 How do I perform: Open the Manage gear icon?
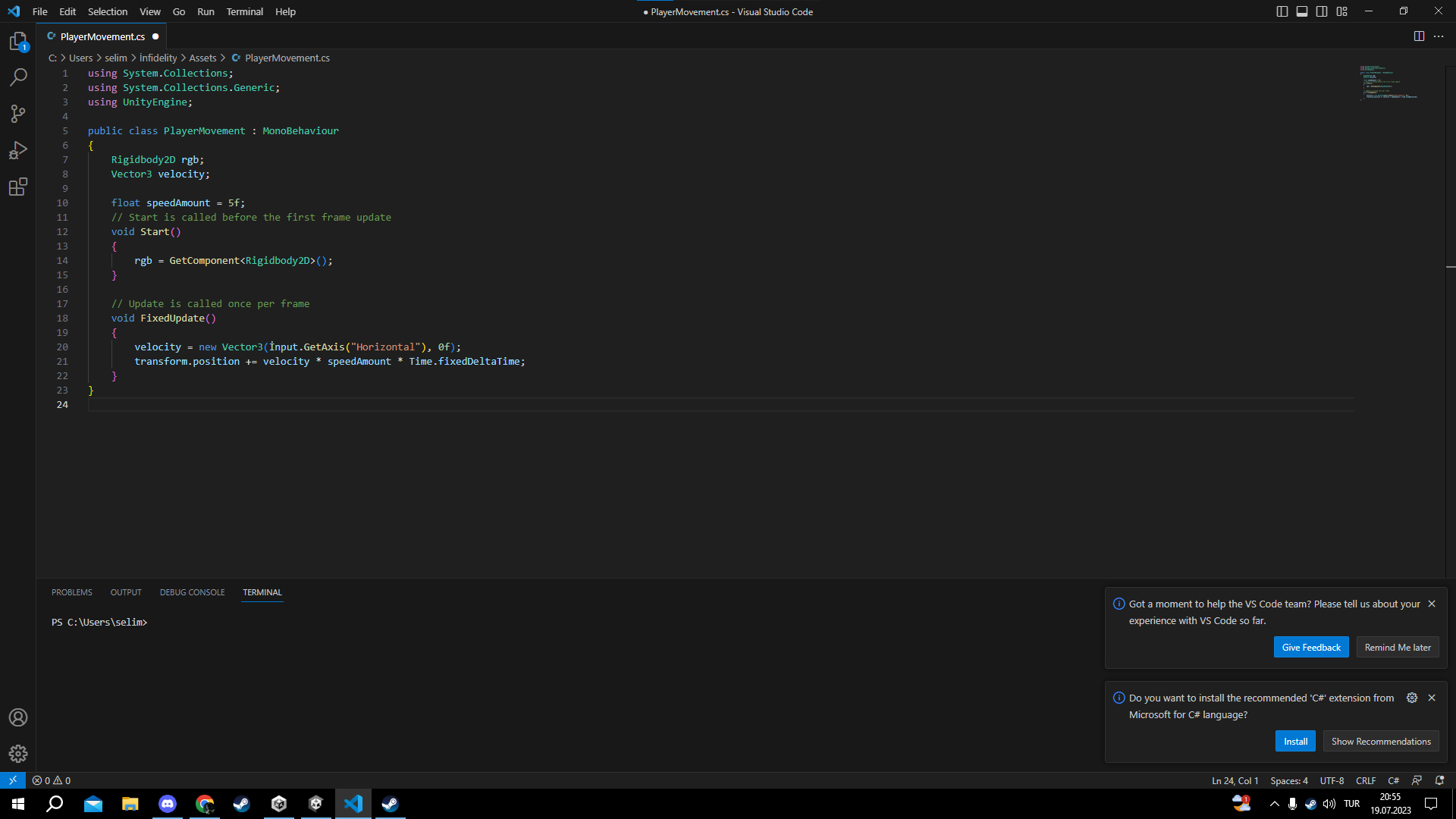tap(18, 754)
